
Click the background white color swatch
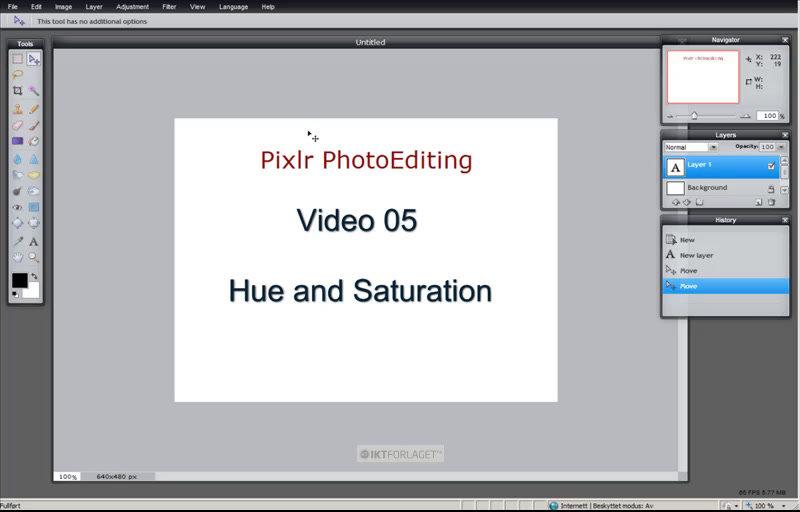coord(33,291)
